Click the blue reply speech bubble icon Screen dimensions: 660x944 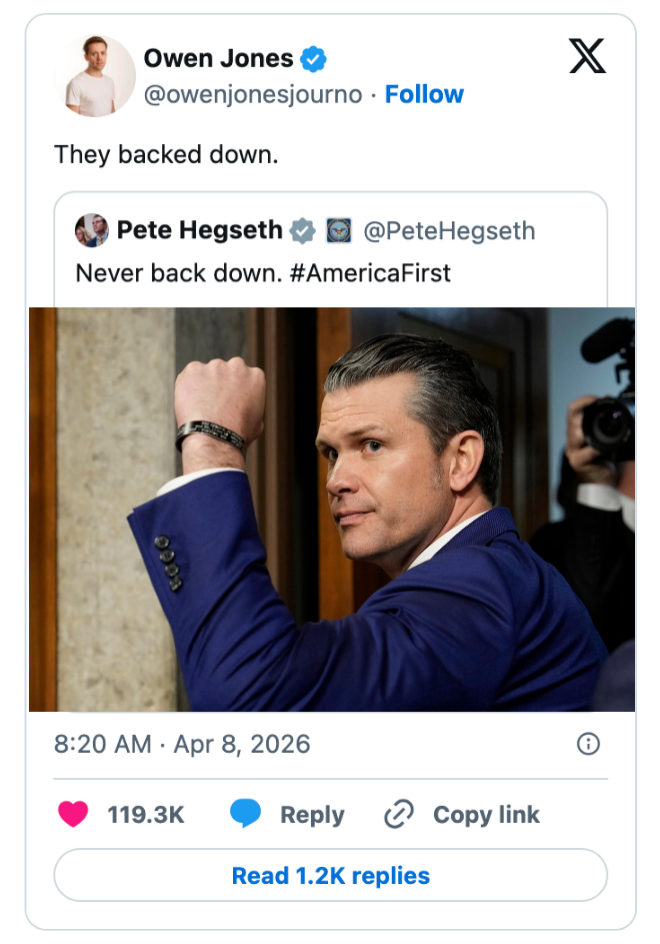click(x=246, y=814)
